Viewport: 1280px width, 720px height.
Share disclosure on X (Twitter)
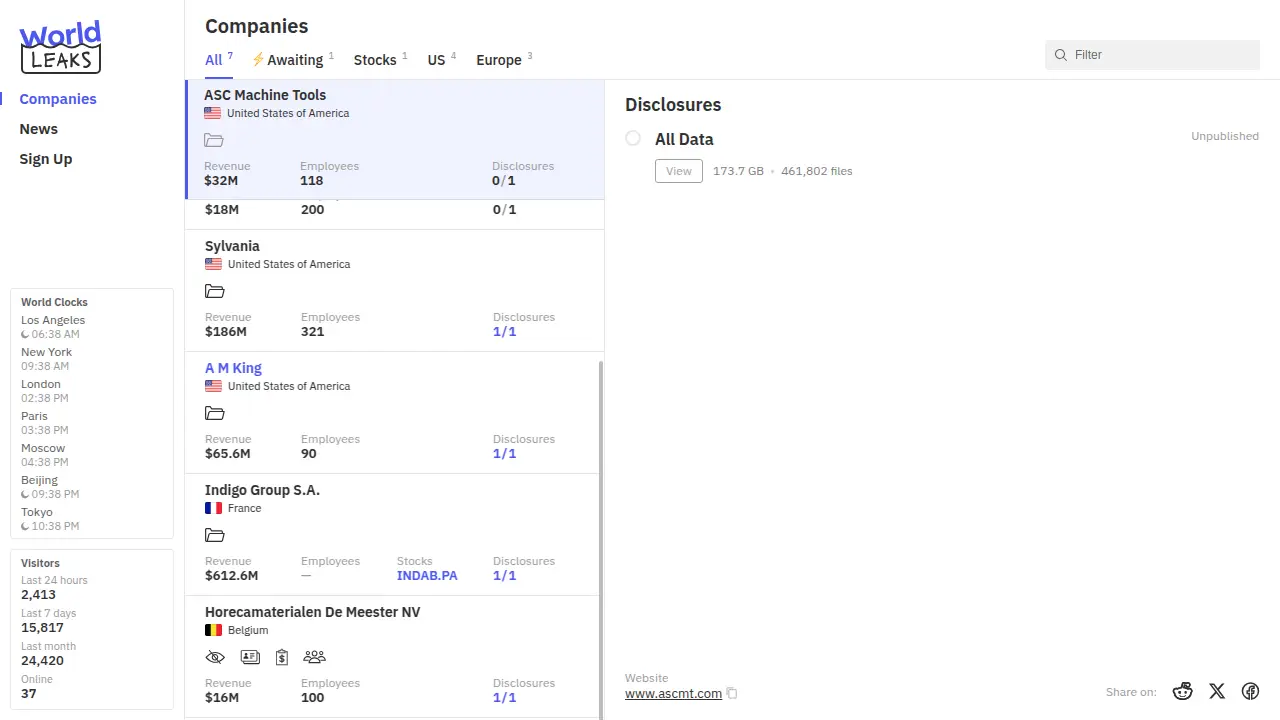tap(1217, 691)
